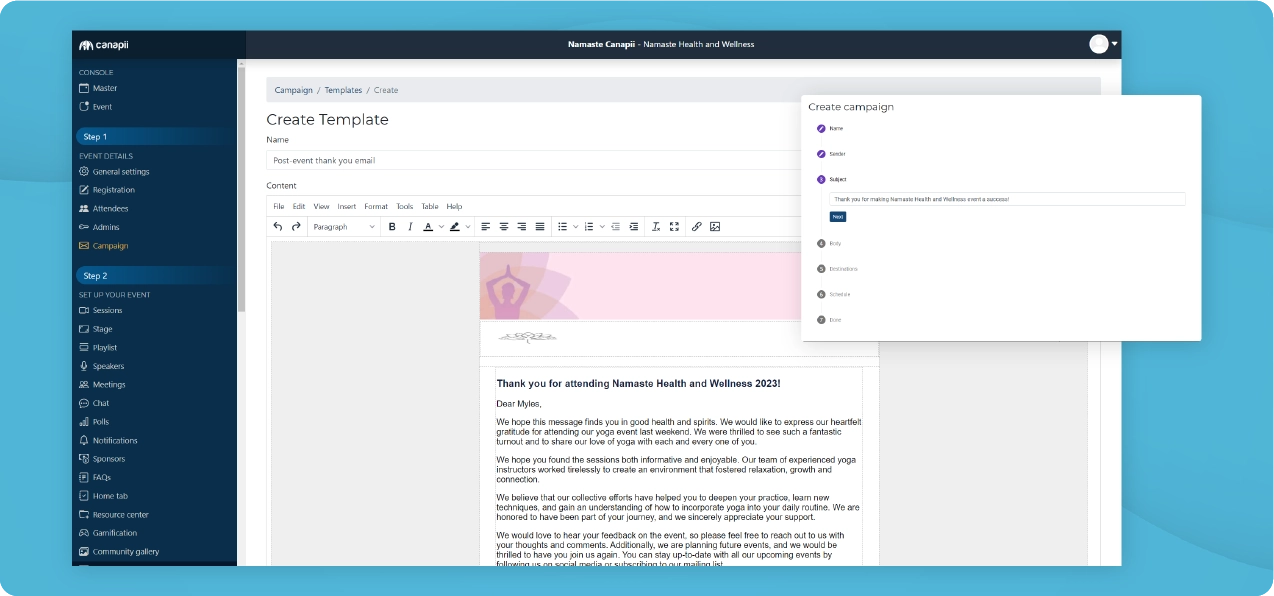
Task: Toggle italic formatting
Action: [410, 227]
